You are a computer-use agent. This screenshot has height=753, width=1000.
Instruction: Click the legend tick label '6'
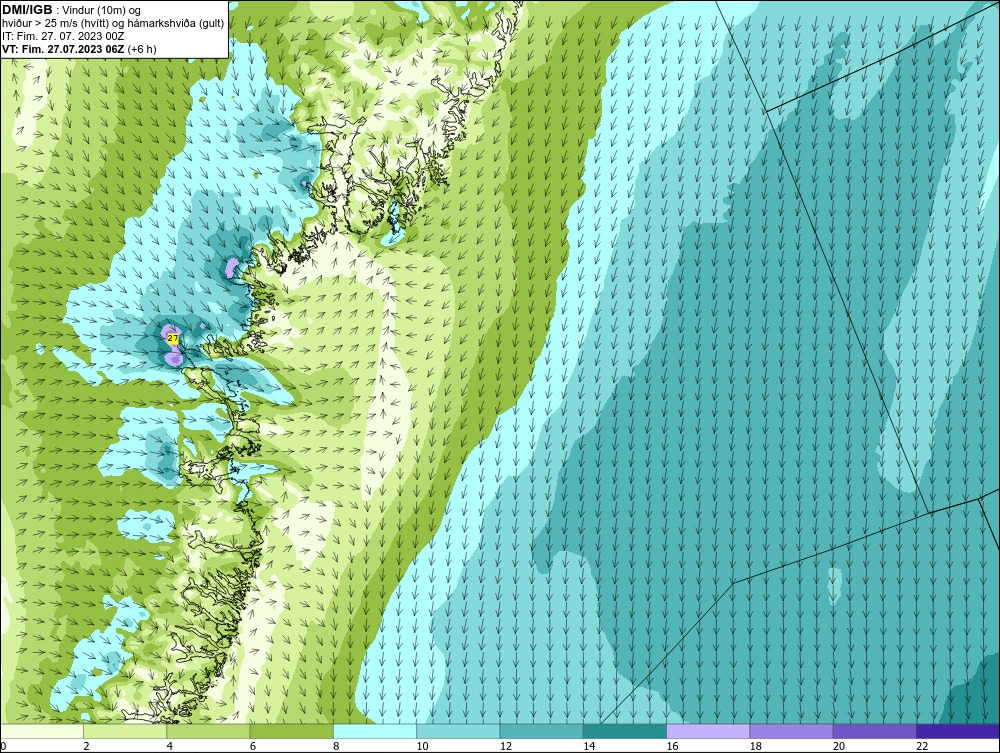tap(253, 746)
